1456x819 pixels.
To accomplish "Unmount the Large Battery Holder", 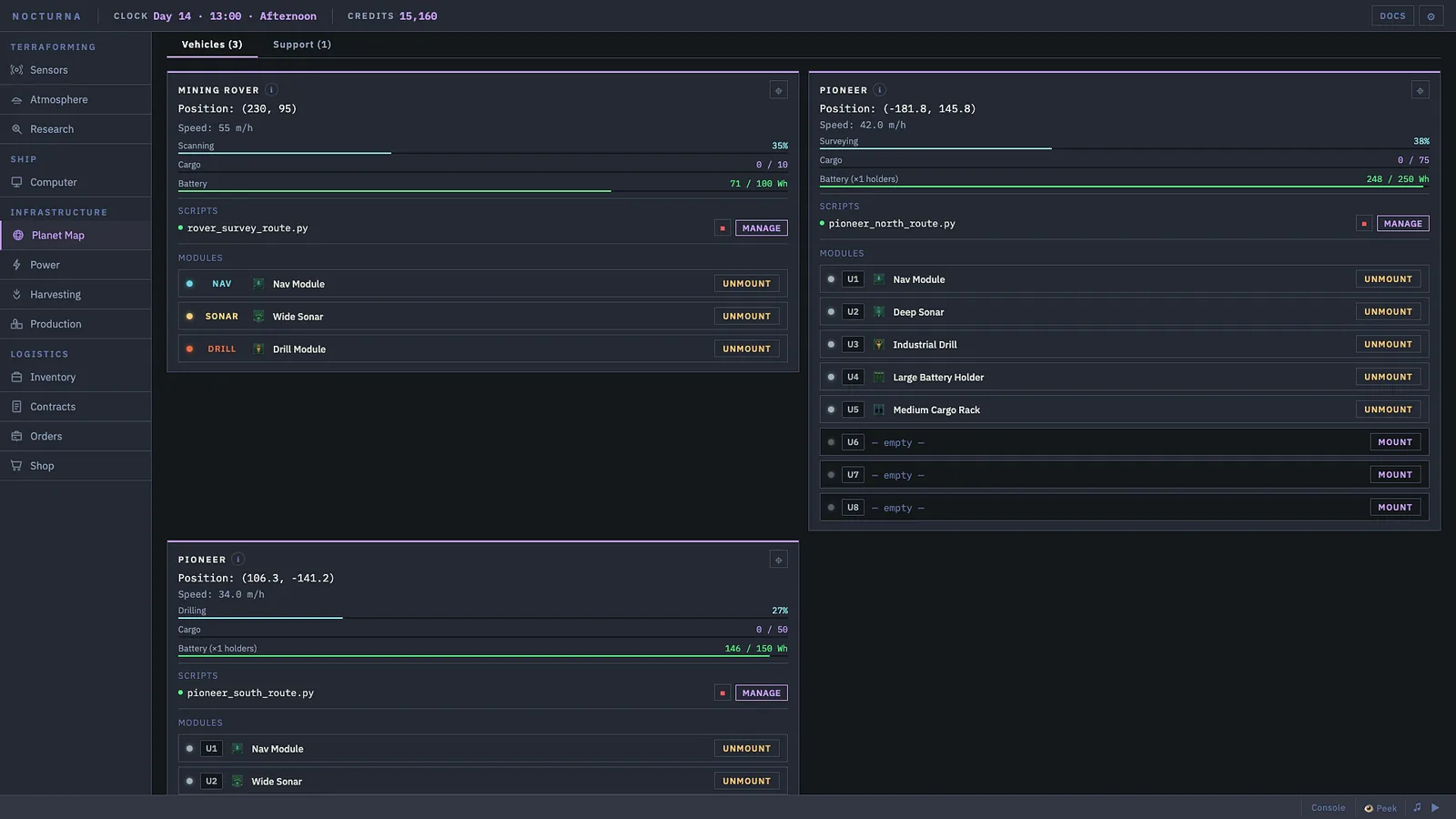I will point(1388,378).
